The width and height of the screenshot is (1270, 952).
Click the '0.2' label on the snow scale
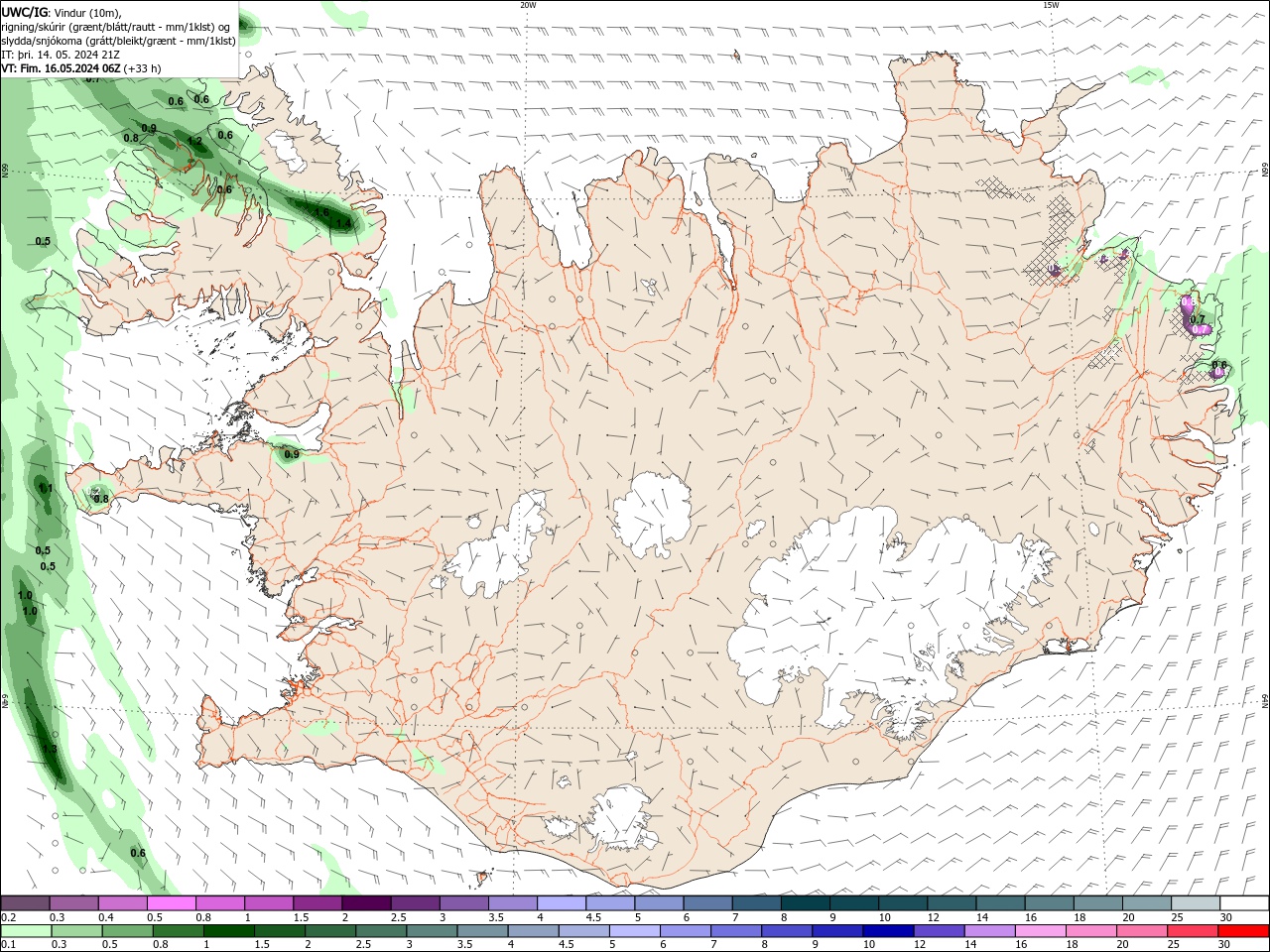(8, 917)
